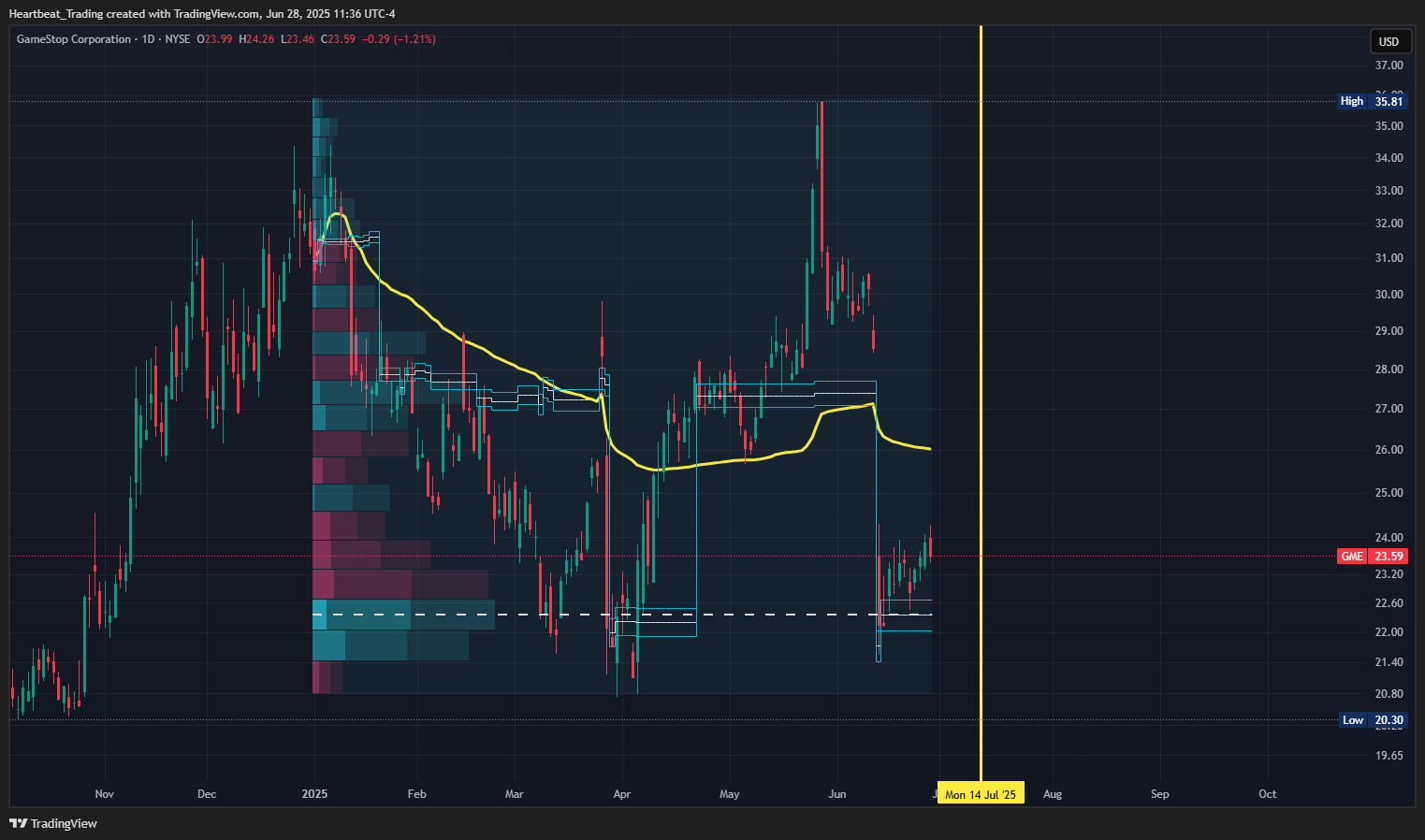Click the yellow vertical line on the chart
This screenshot has height=840, width=1425.
coord(981,402)
